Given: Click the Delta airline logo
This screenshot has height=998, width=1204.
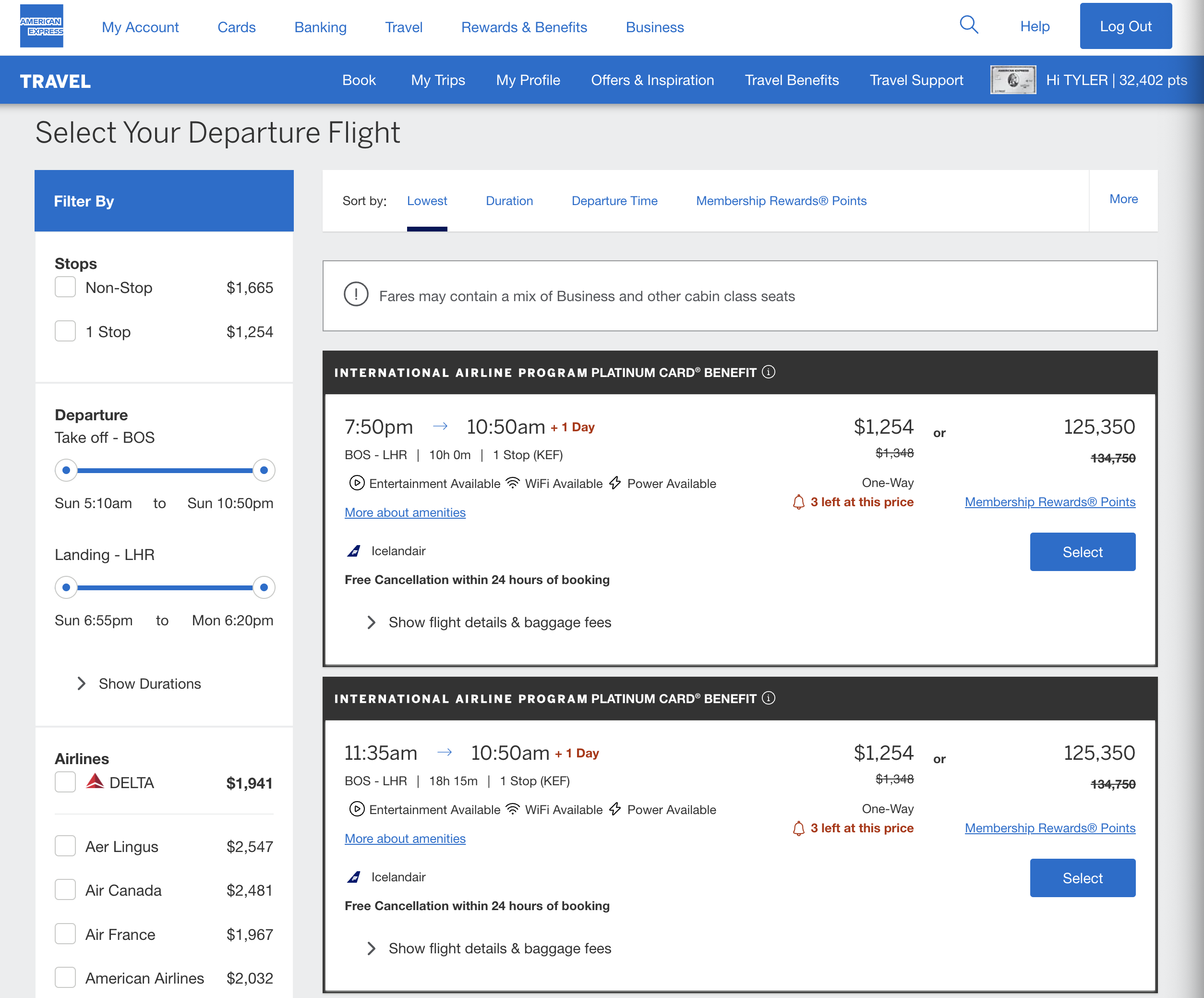Looking at the screenshot, I should tap(95, 781).
